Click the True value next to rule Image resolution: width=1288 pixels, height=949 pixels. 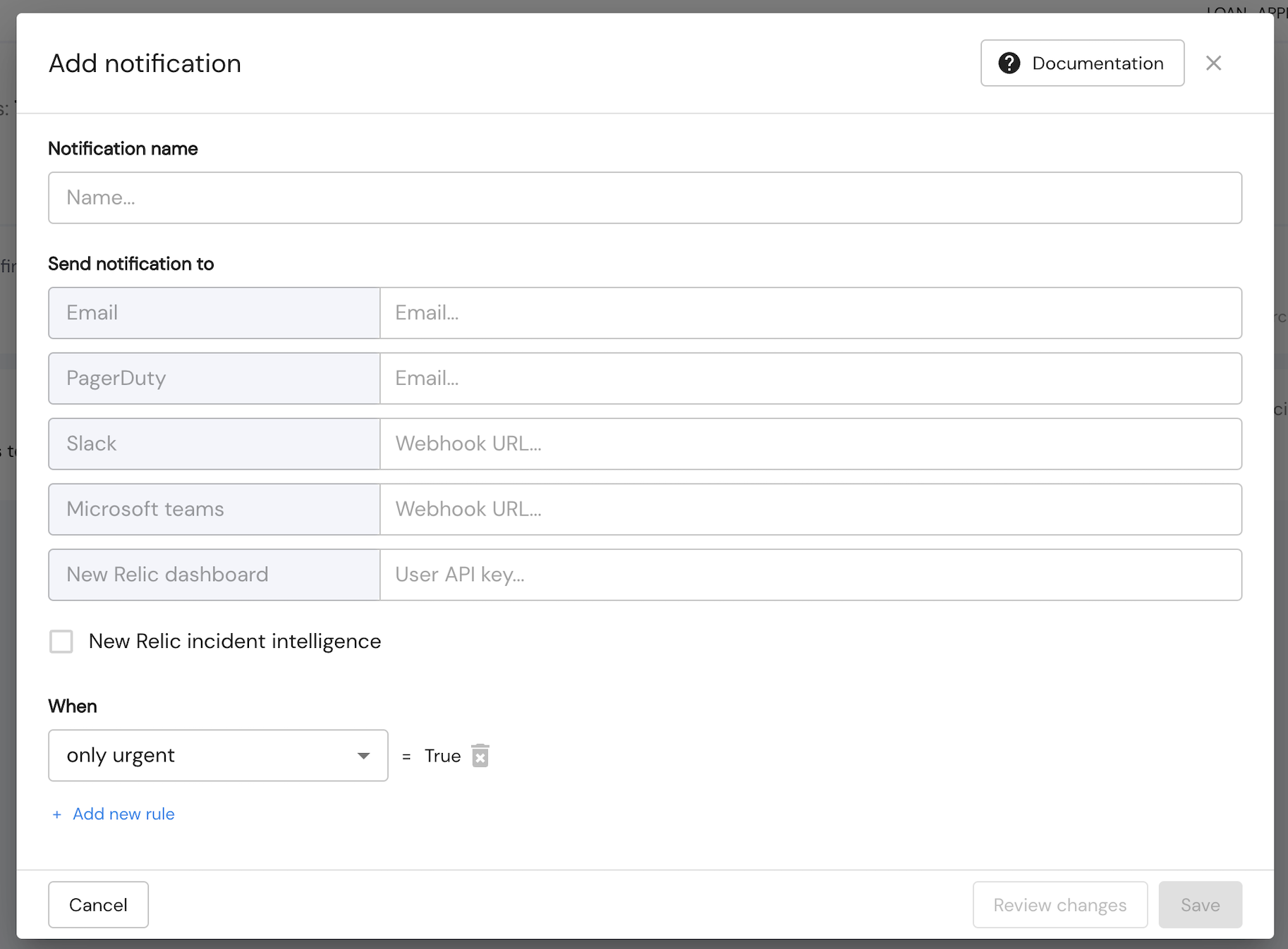442,756
